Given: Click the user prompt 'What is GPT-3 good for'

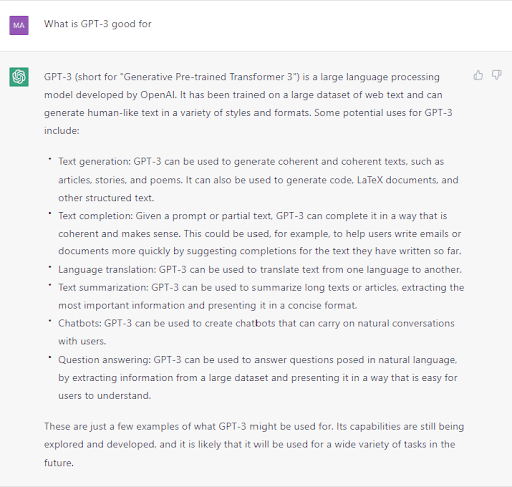Looking at the screenshot, I should click(x=98, y=24).
